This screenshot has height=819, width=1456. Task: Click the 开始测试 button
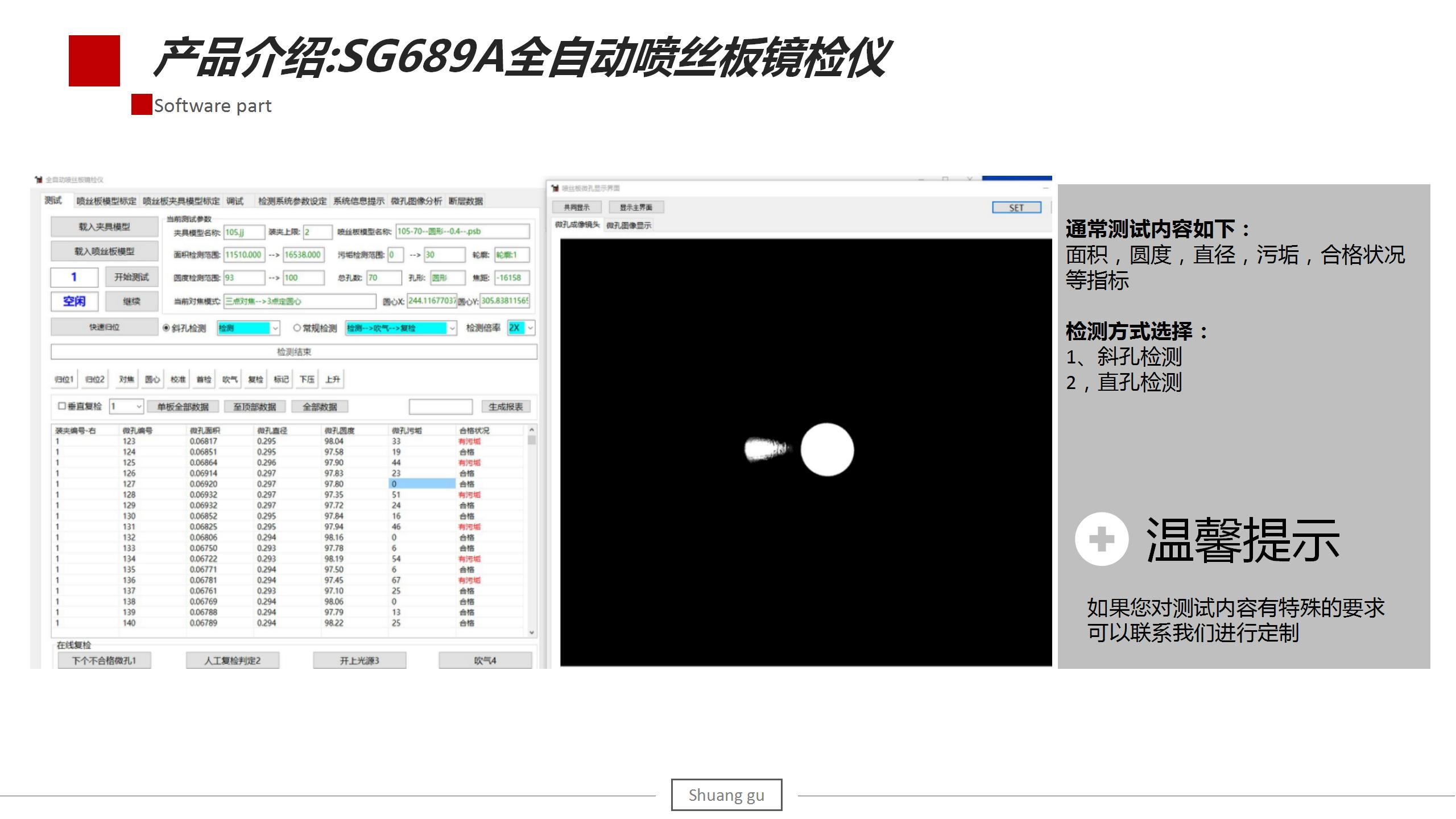coord(131,277)
